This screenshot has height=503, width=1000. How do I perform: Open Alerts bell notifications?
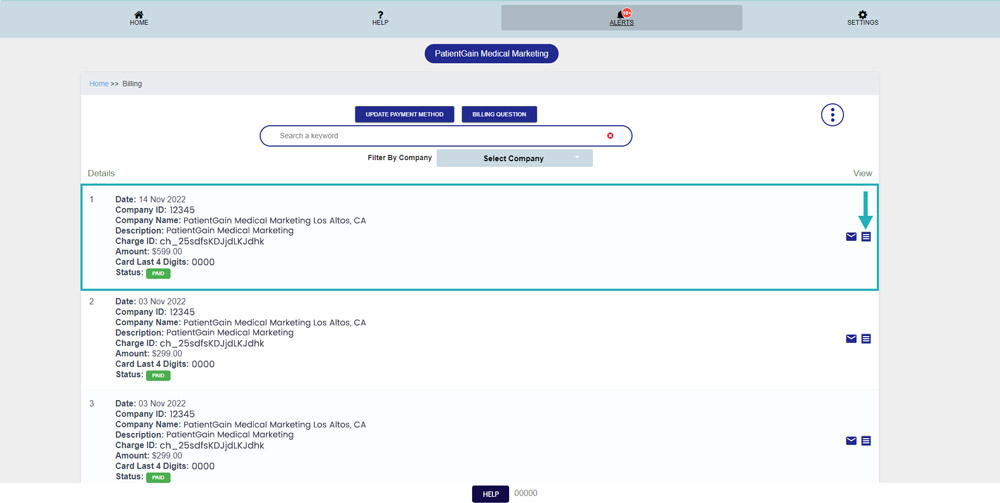tap(621, 18)
